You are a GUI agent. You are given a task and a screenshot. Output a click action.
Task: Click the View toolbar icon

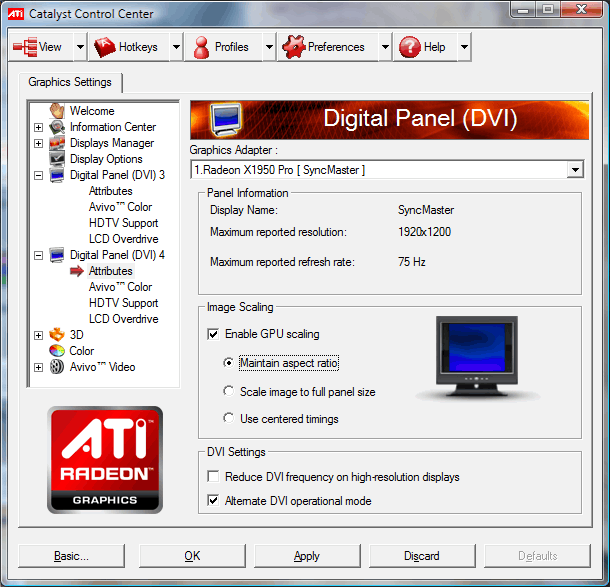pyautogui.click(x=25, y=47)
